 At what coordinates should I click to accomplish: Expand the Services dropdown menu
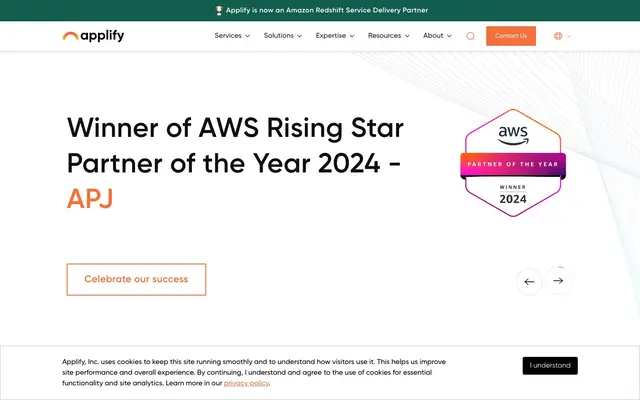click(x=232, y=36)
